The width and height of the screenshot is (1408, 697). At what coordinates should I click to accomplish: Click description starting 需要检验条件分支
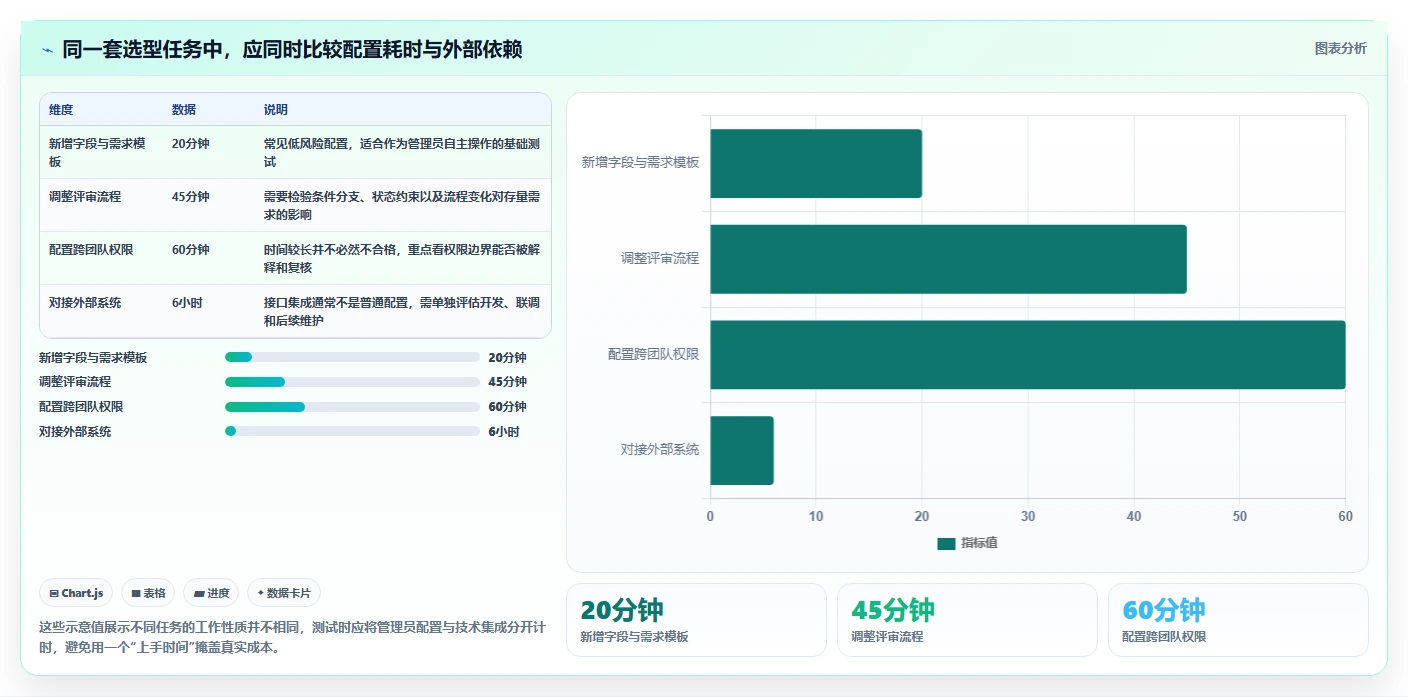(x=402, y=205)
